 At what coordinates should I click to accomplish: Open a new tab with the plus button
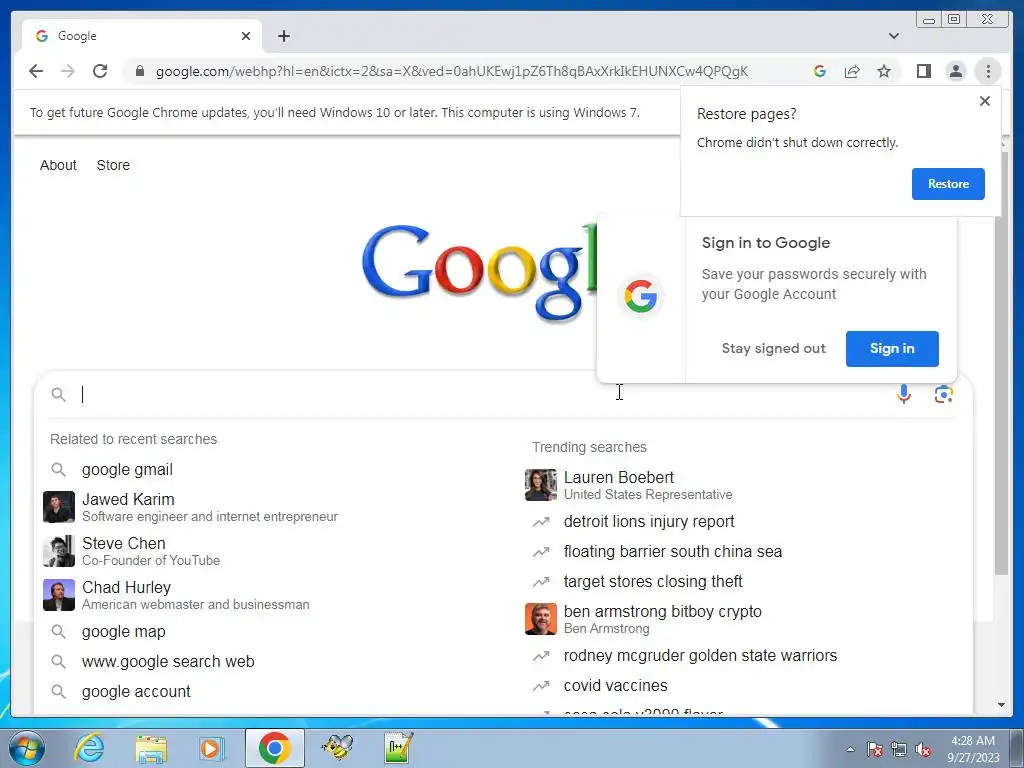(x=283, y=36)
